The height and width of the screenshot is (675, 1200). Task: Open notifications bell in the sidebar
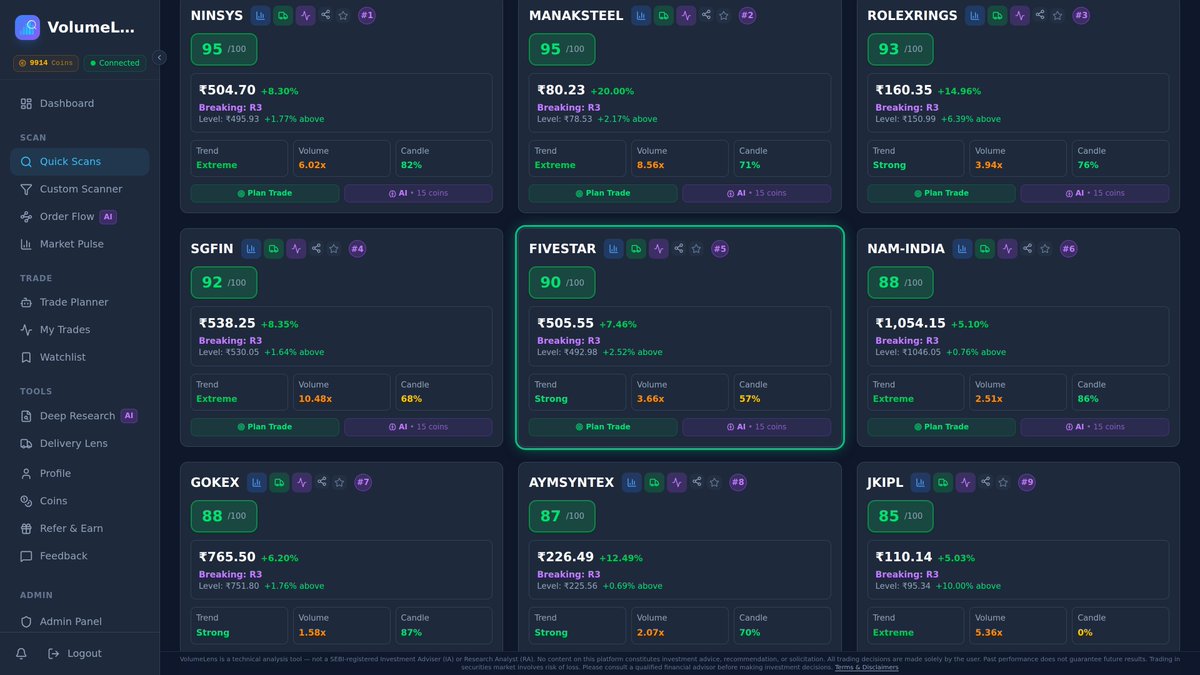click(21, 653)
